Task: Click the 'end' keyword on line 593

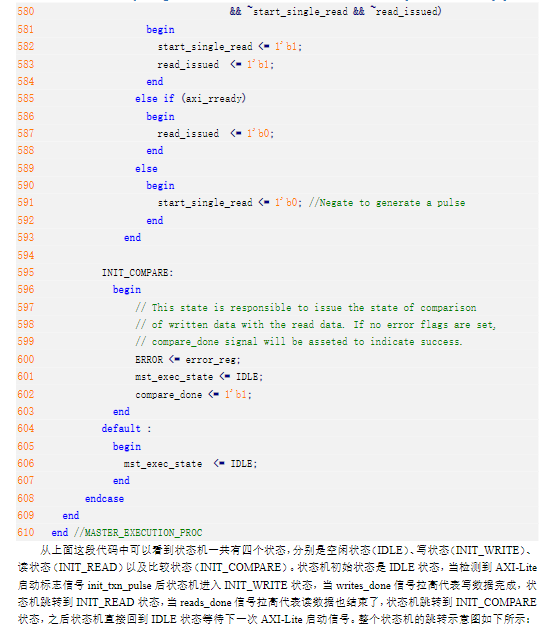Action: coord(132,237)
